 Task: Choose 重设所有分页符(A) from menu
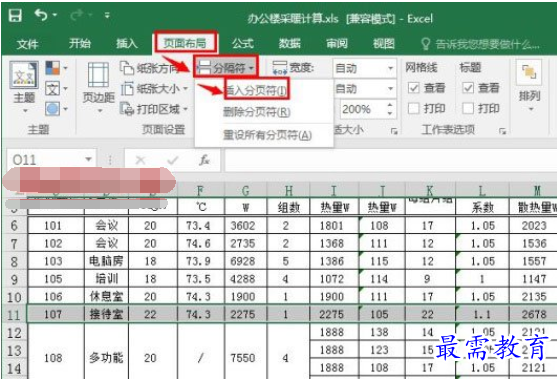coord(267,135)
